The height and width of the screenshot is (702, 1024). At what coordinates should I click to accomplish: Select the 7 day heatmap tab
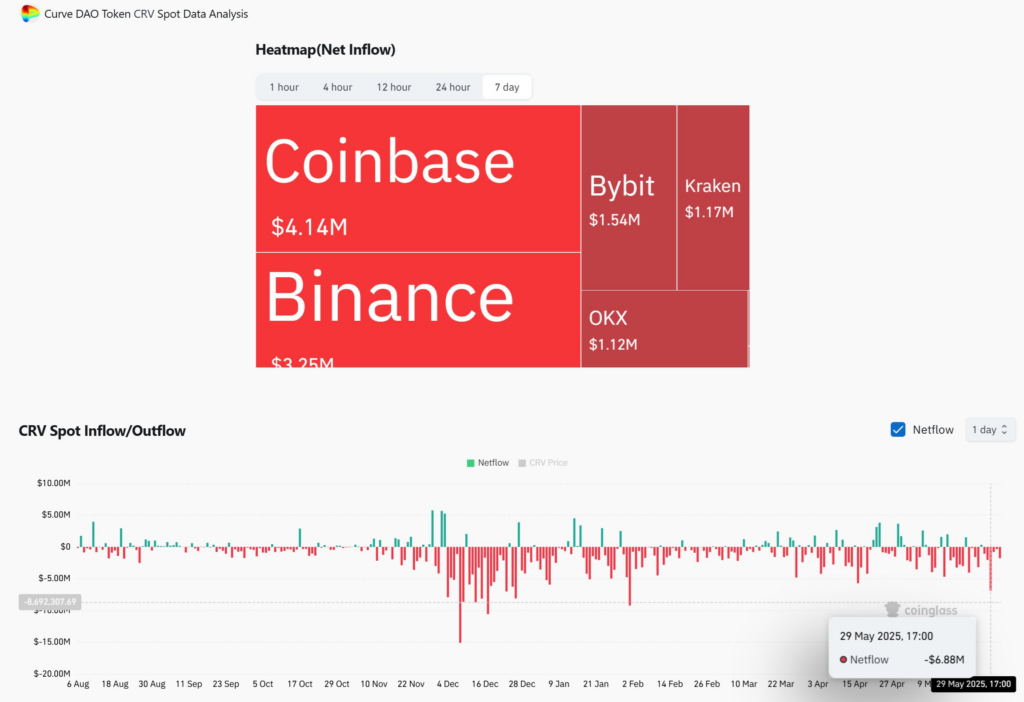click(x=507, y=87)
